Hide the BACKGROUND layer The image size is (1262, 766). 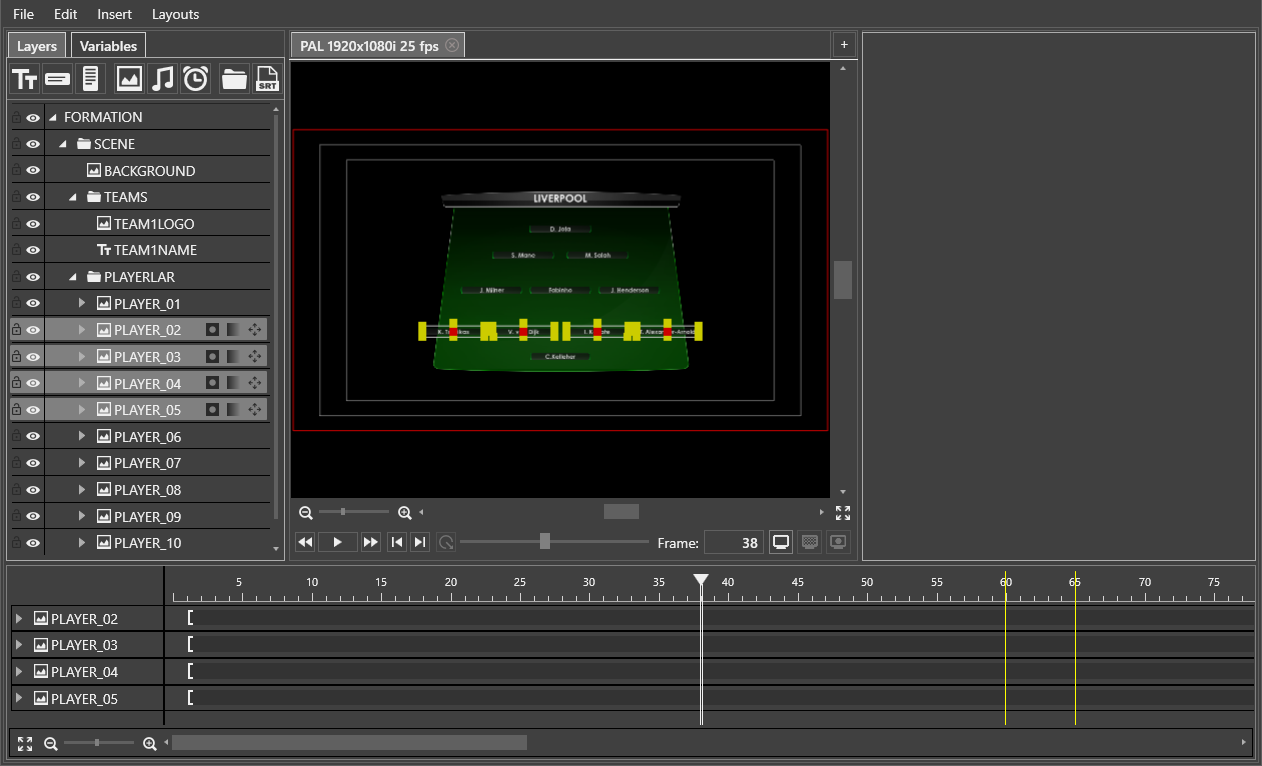pyautogui.click(x=33, y=171)
